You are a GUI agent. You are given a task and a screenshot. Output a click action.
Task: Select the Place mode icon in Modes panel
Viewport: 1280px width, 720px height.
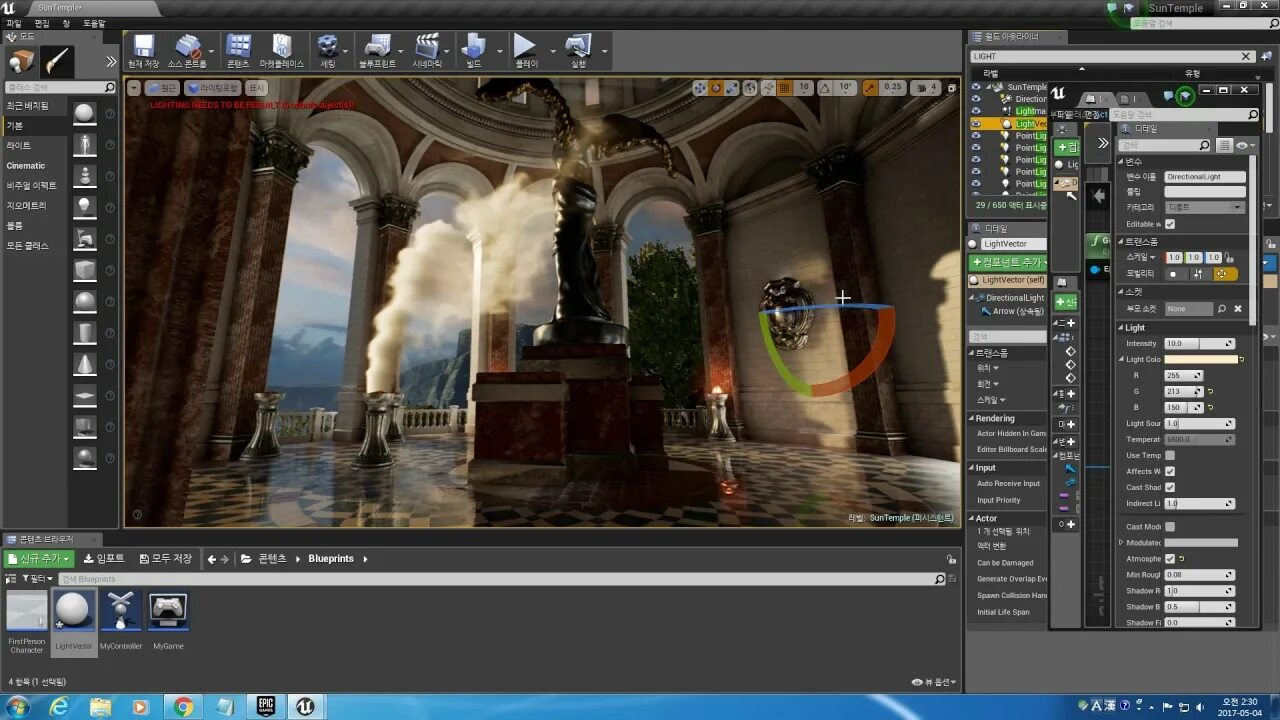click(x=21, y=62)
